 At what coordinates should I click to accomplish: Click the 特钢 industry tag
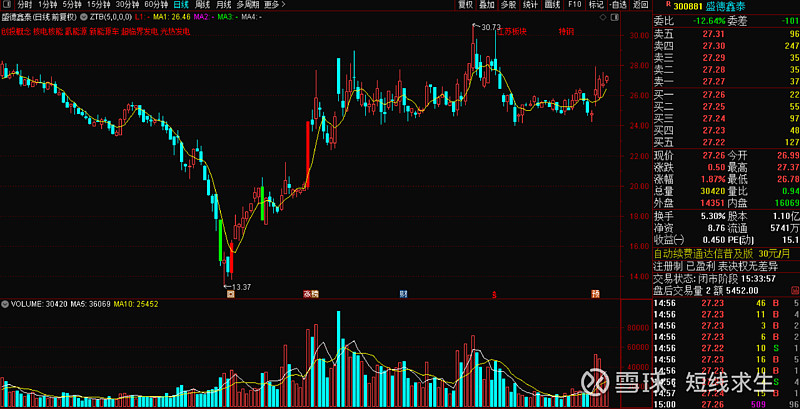coord(566,32)
